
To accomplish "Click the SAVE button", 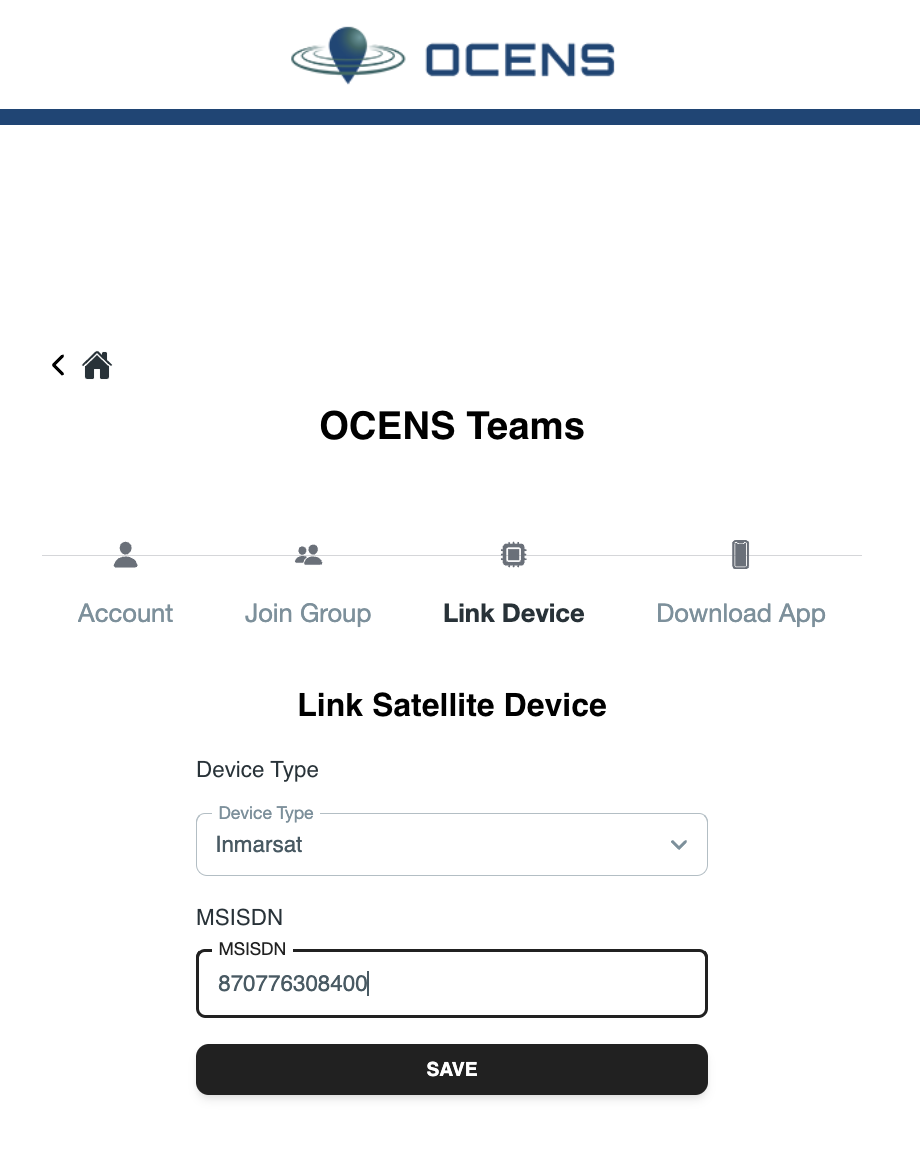I will (x=452, y=1069).
